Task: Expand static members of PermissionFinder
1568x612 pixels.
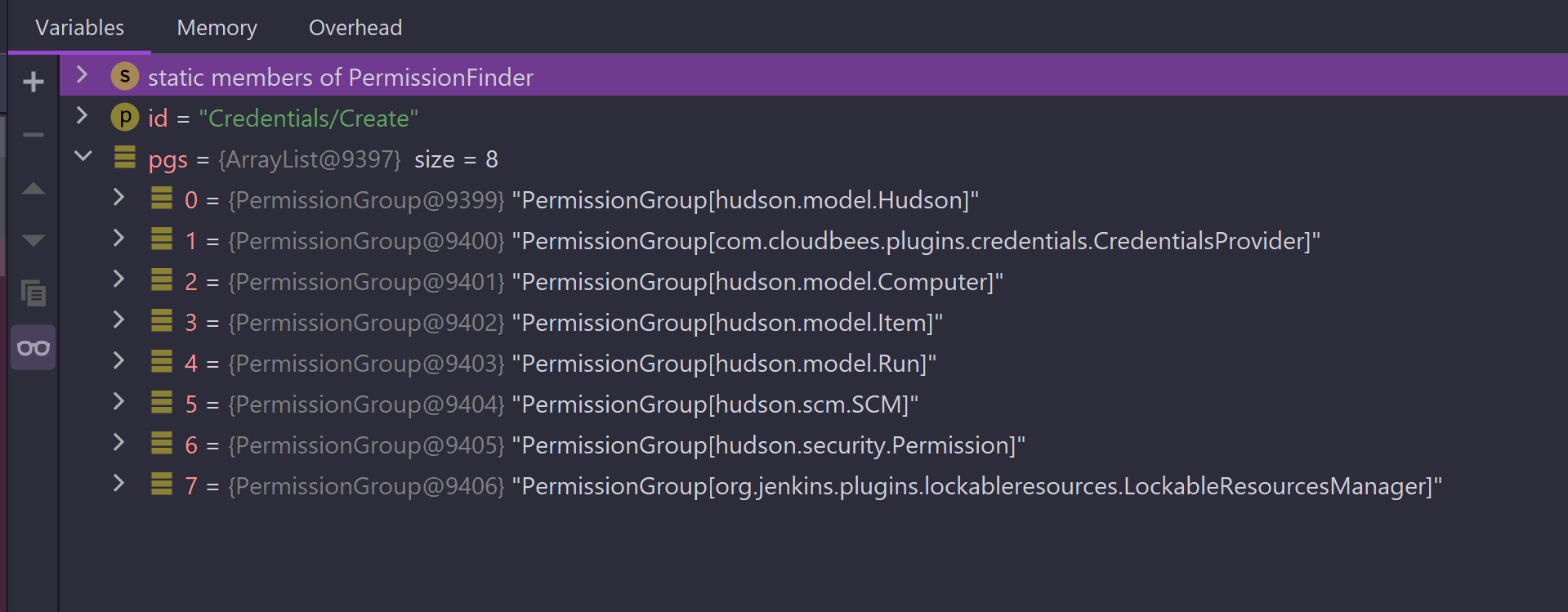Action: coord(81,74)
